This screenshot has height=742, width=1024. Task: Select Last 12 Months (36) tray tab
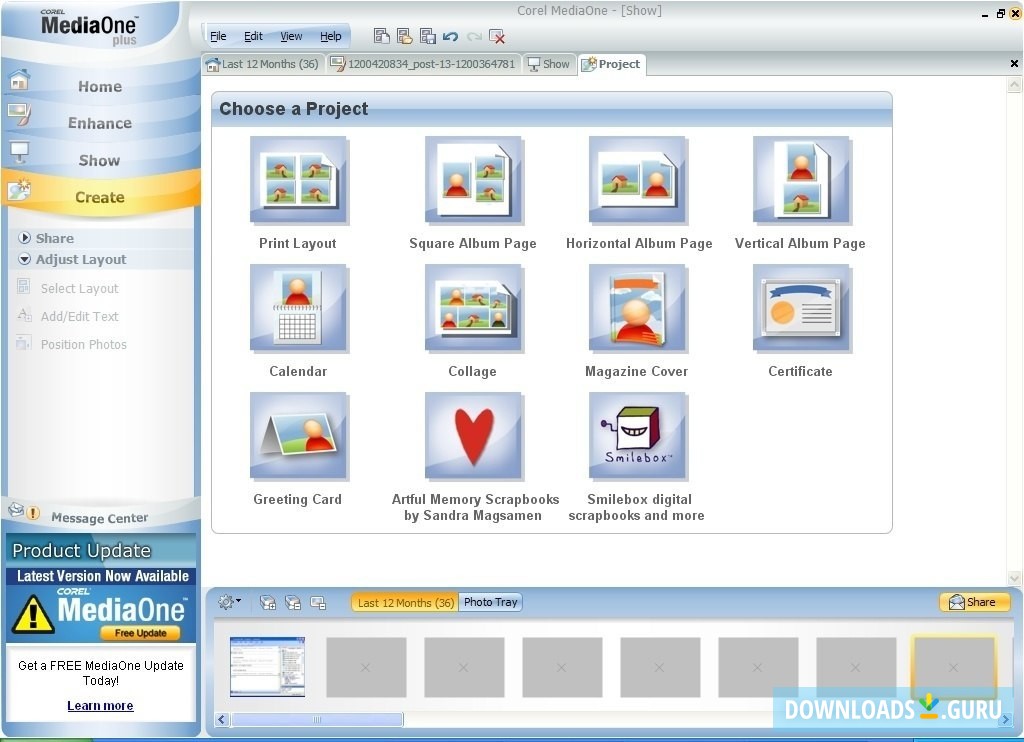click(x=405, y=602)
